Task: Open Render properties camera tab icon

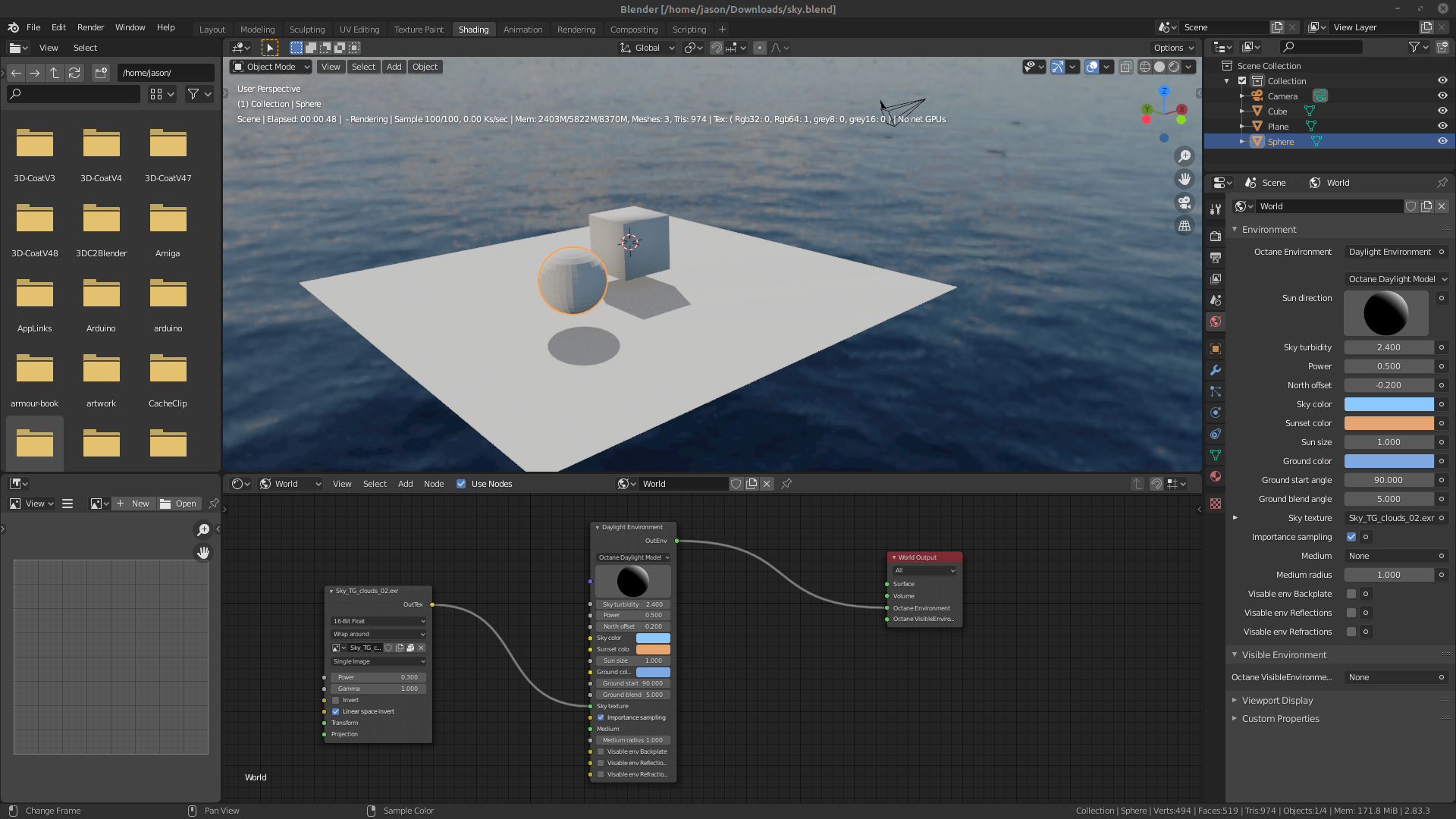Action: tap(1216, 236)
